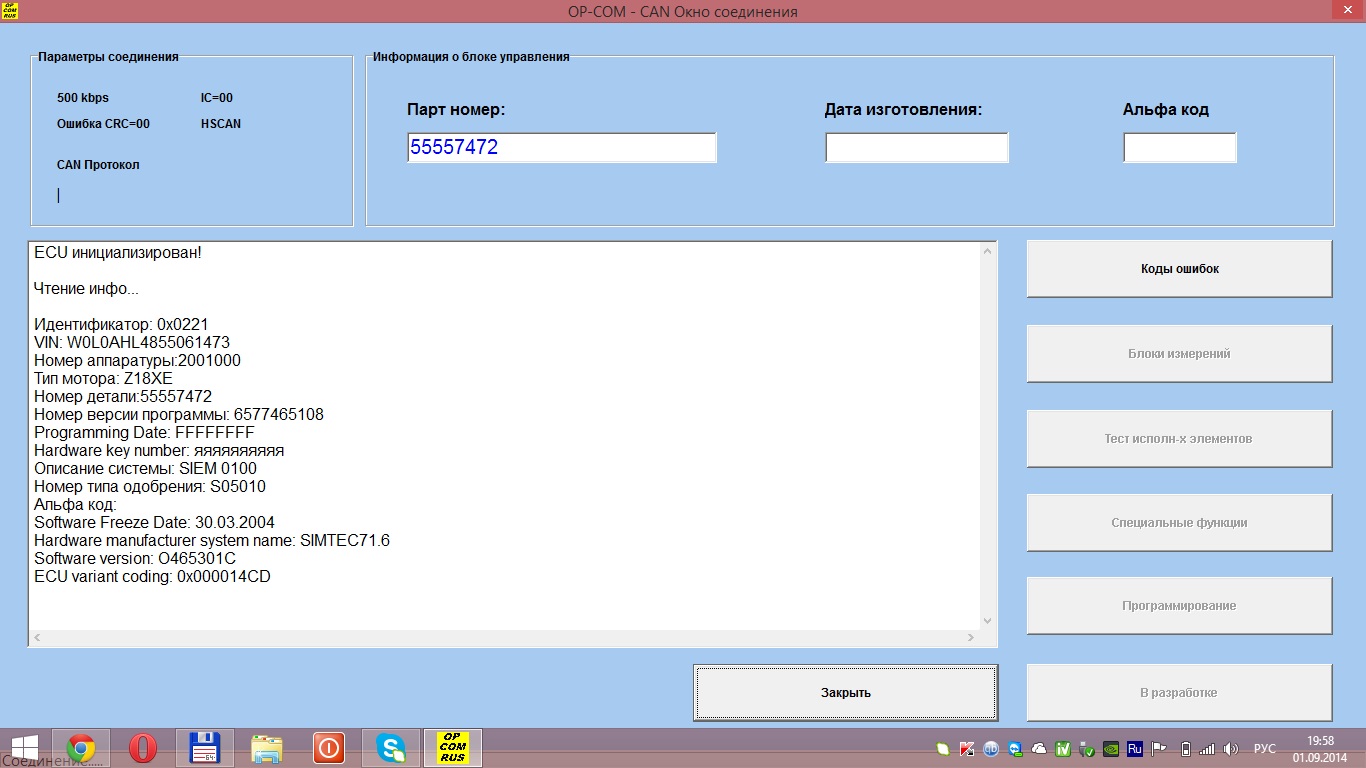
Task: Click the Программирование button
Action: [x=1179, y=606]
